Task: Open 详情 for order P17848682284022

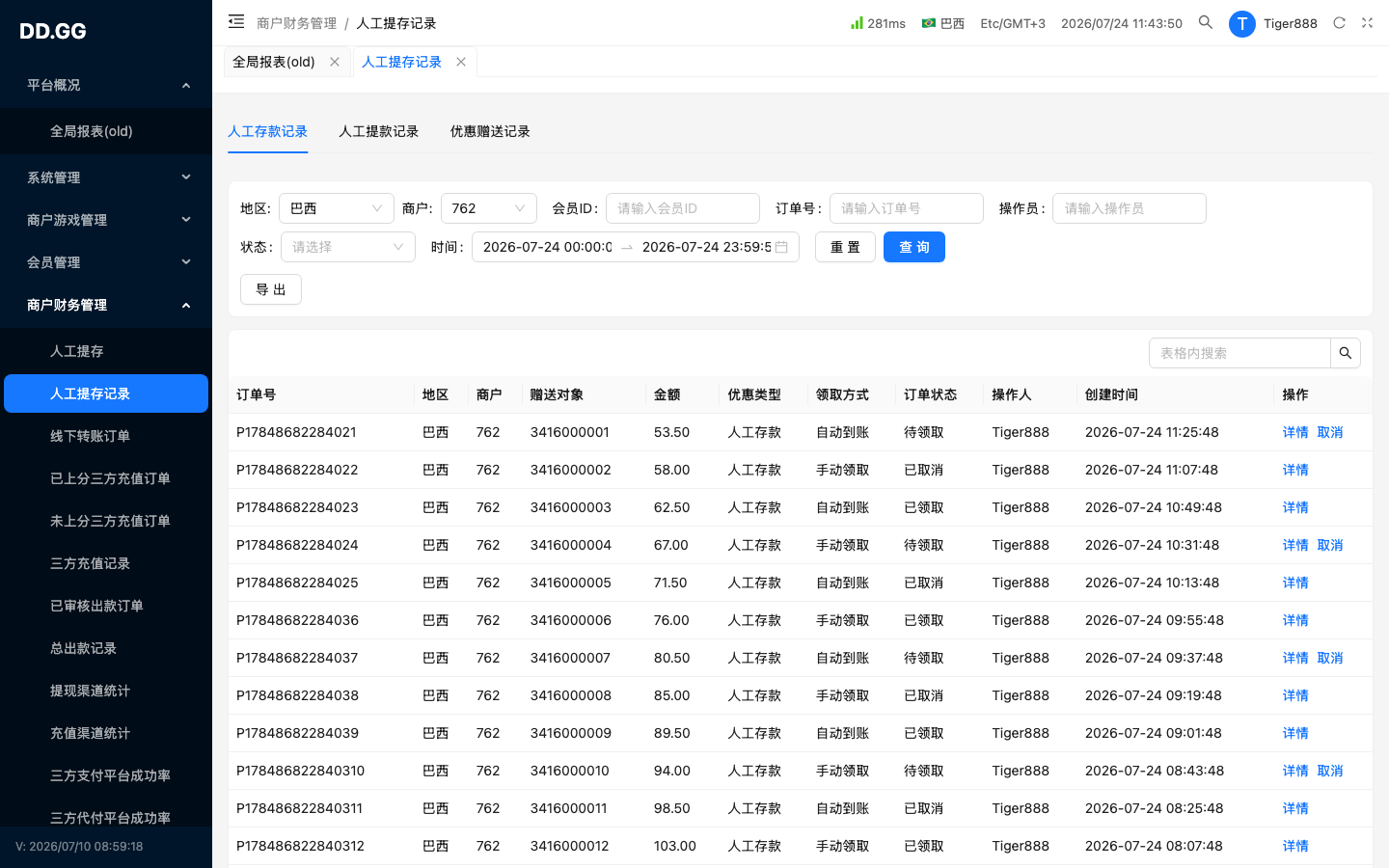Action: pyautogui.click(x=1295, y=470)
